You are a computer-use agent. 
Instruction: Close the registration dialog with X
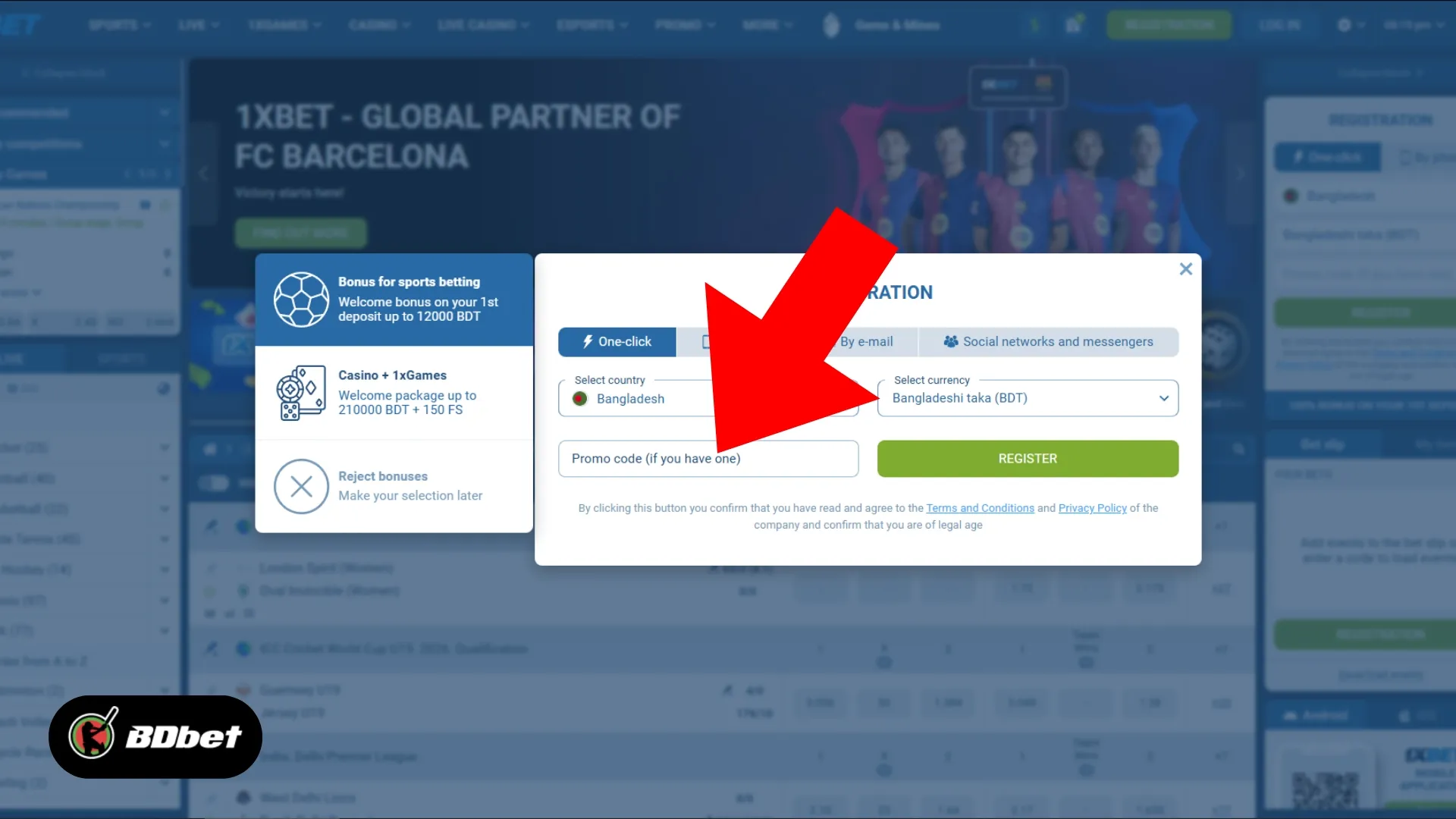tap(1186, 269)
